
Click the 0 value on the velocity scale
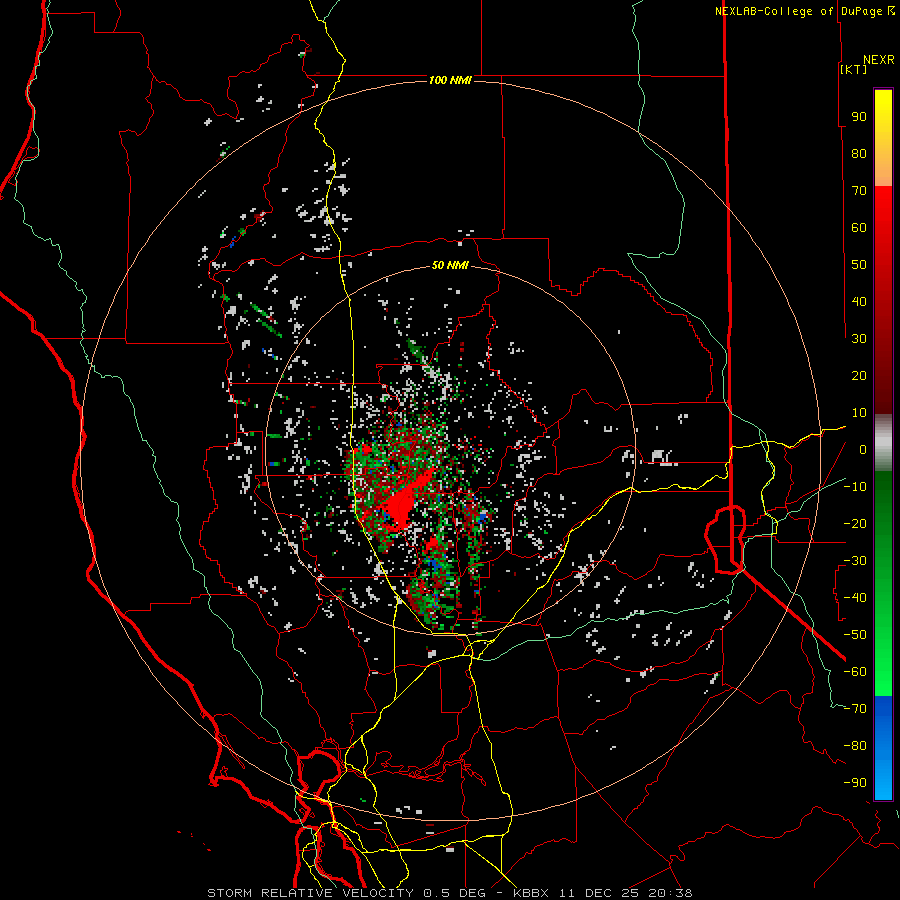tap(863, 449)
